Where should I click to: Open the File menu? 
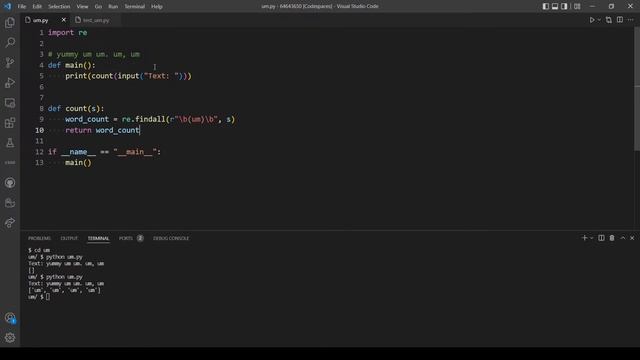(22, 6)
